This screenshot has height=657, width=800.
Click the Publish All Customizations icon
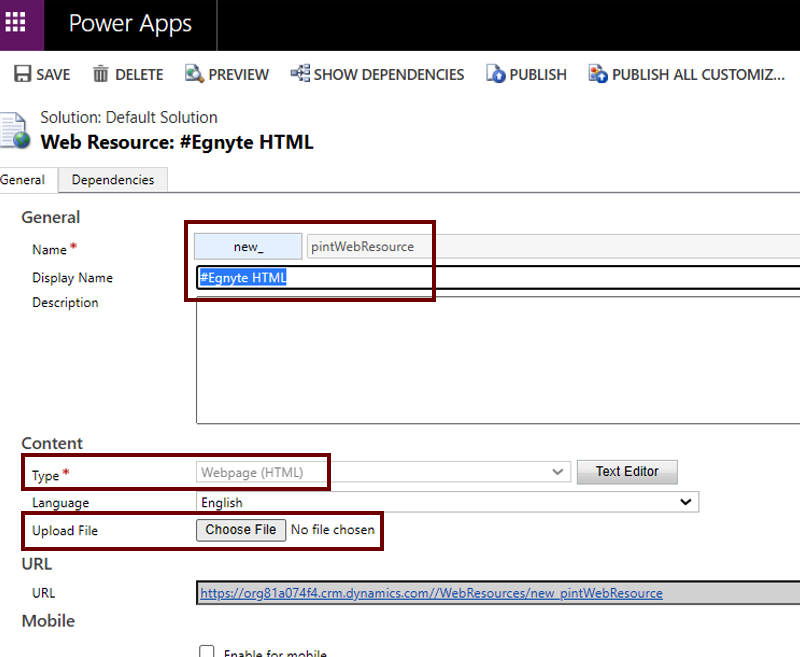[597, 74]
